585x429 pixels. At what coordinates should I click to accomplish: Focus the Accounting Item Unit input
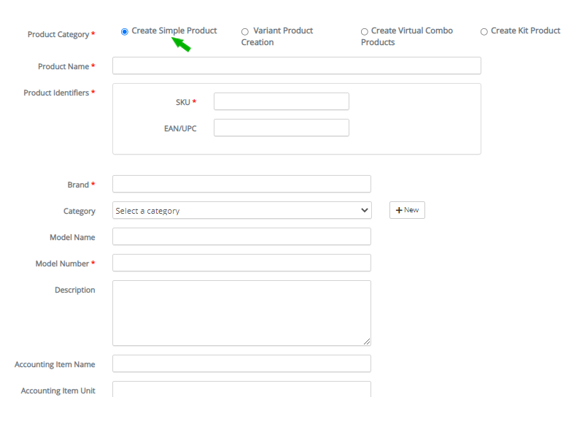(x=241, y=389)
